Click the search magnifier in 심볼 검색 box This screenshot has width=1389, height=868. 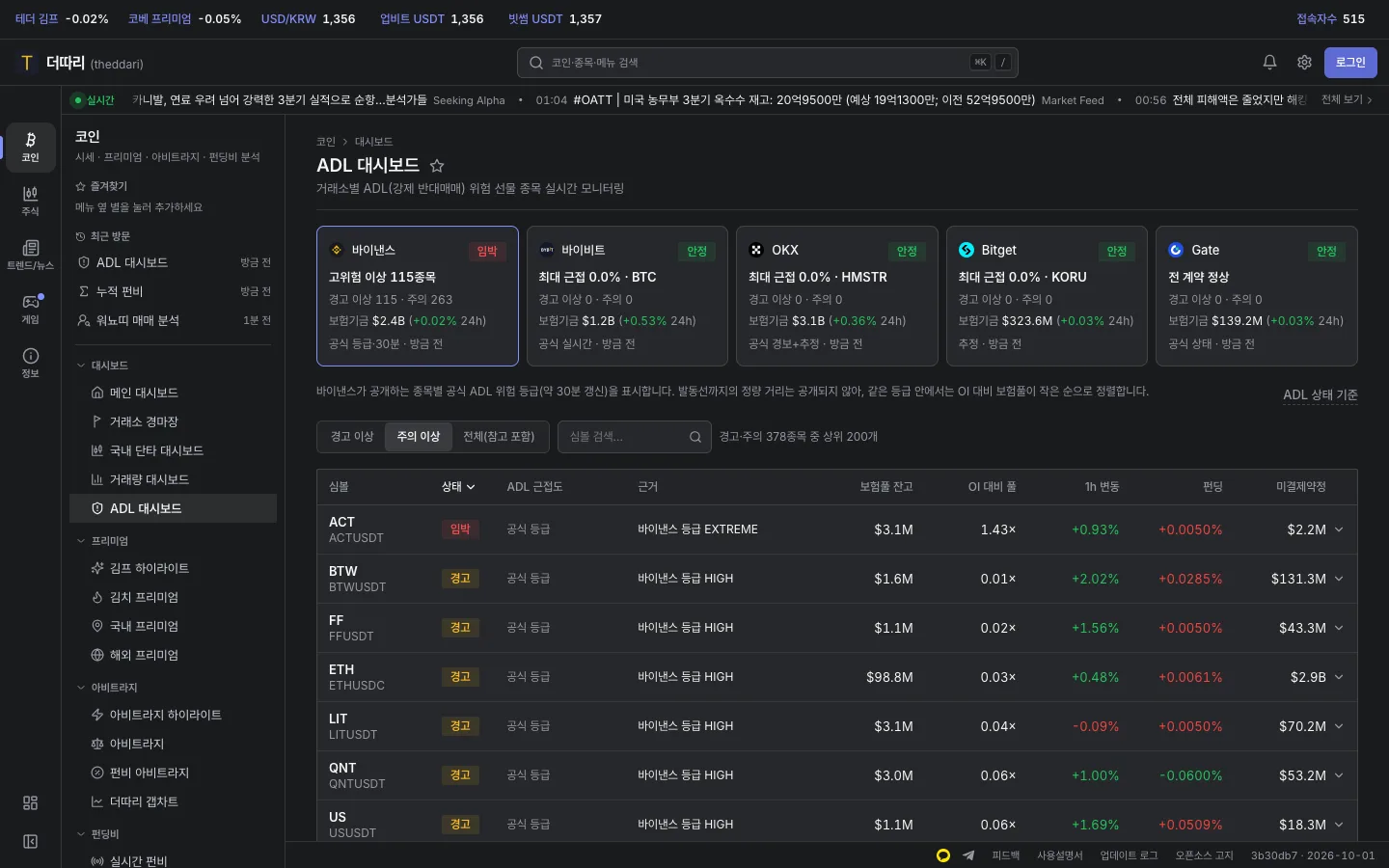(x=694, y=437)
